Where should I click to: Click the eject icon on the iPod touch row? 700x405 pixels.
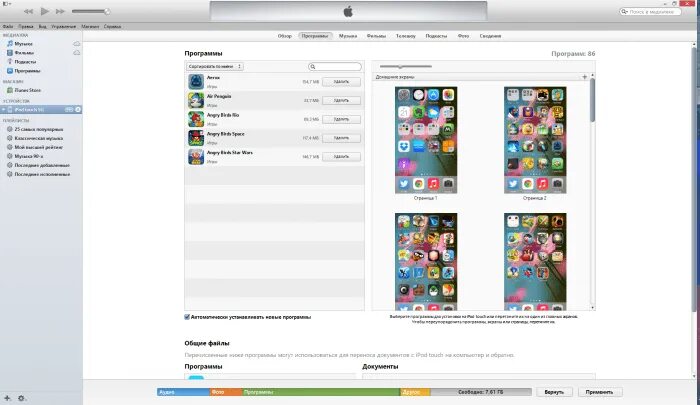coord(78,109)
